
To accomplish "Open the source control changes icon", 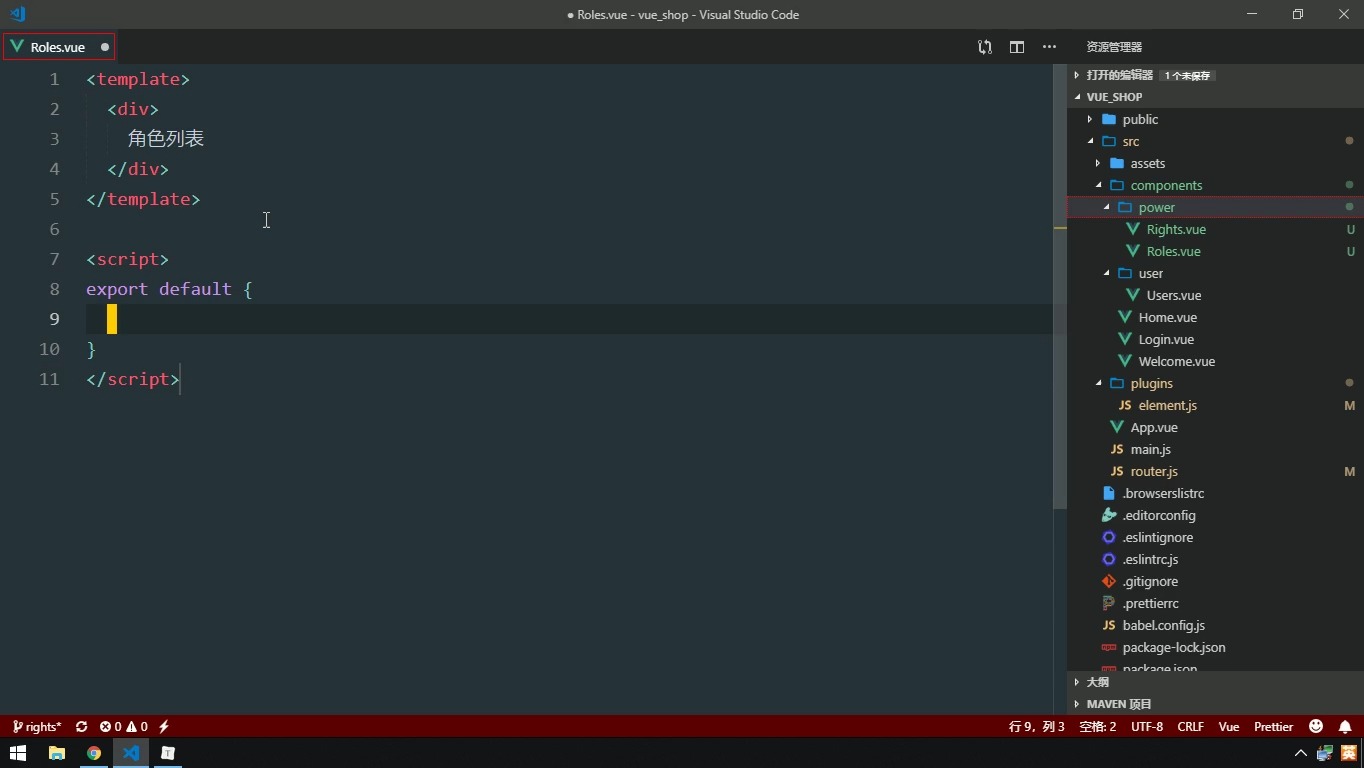I will (985, 47).
